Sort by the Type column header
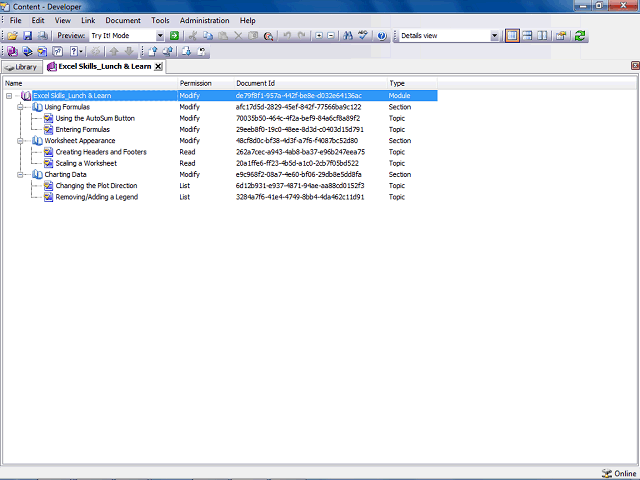640x480 pixels. tap(412, 83)
